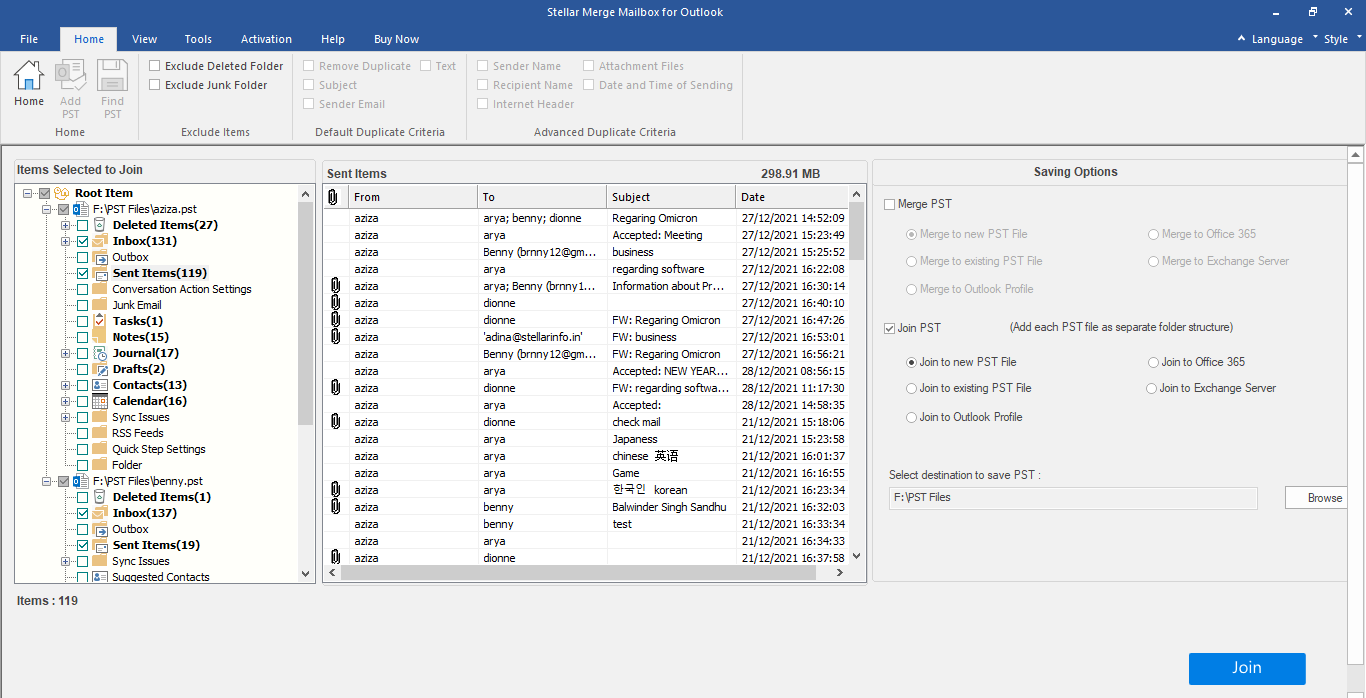Expand the Calendar(16) node
The height and width of the screenshot is (698, 1366).
click(x=66, y=401)
